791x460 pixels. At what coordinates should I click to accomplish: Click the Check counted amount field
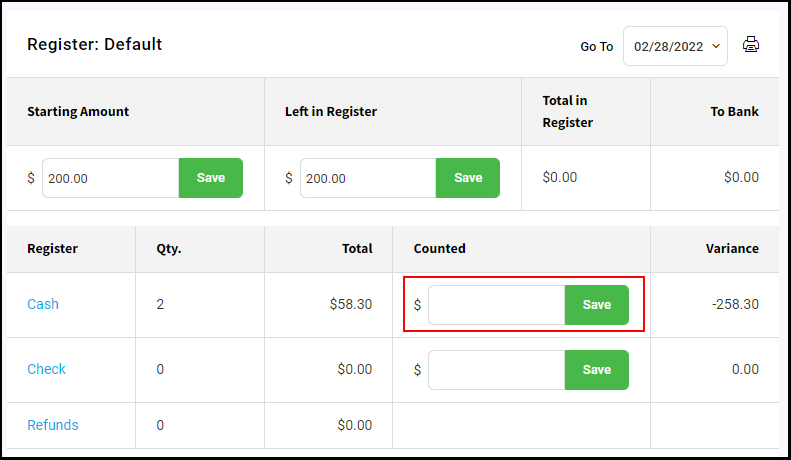497,370
